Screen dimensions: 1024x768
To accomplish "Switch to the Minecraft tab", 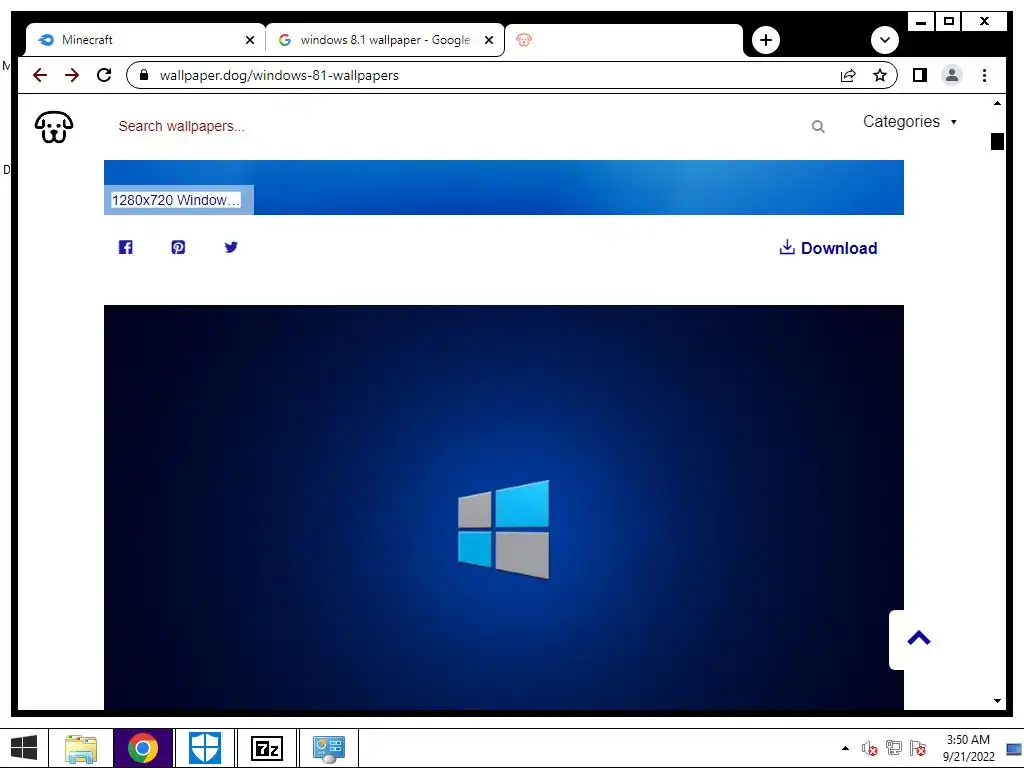I will (145, 40).
